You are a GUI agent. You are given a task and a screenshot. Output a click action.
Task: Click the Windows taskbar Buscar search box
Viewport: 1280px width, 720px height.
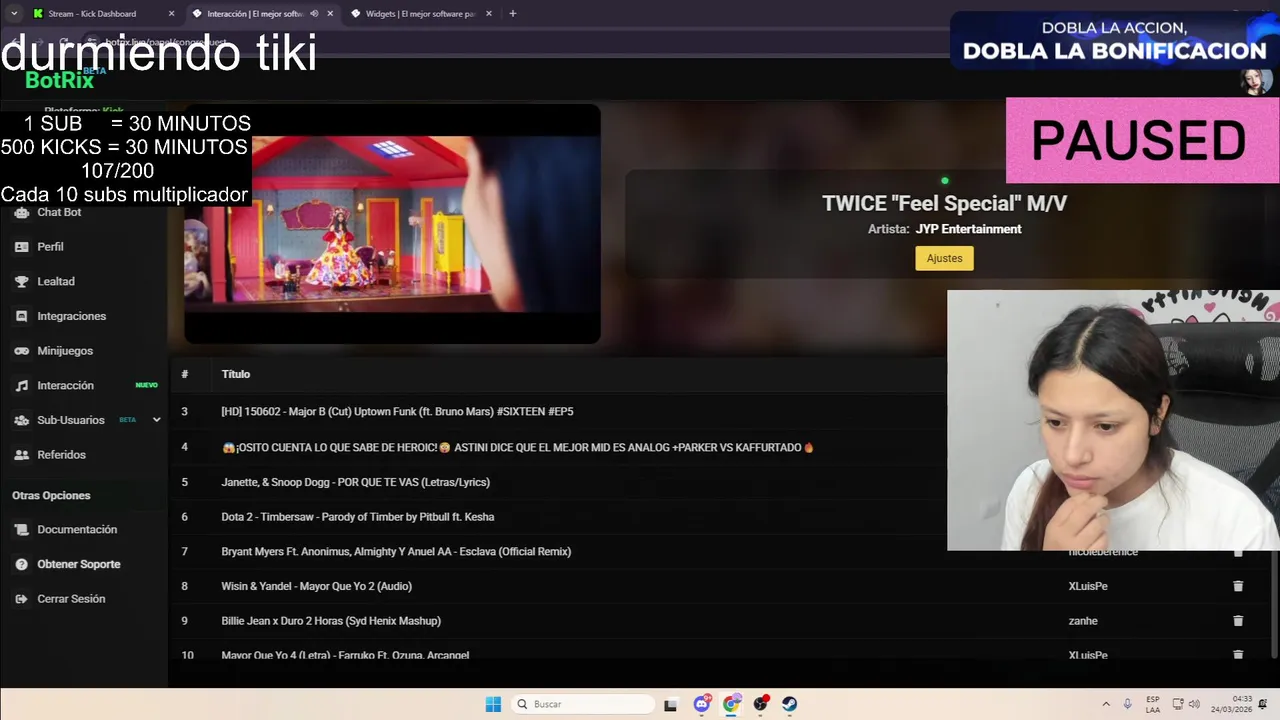click(583, 704)
